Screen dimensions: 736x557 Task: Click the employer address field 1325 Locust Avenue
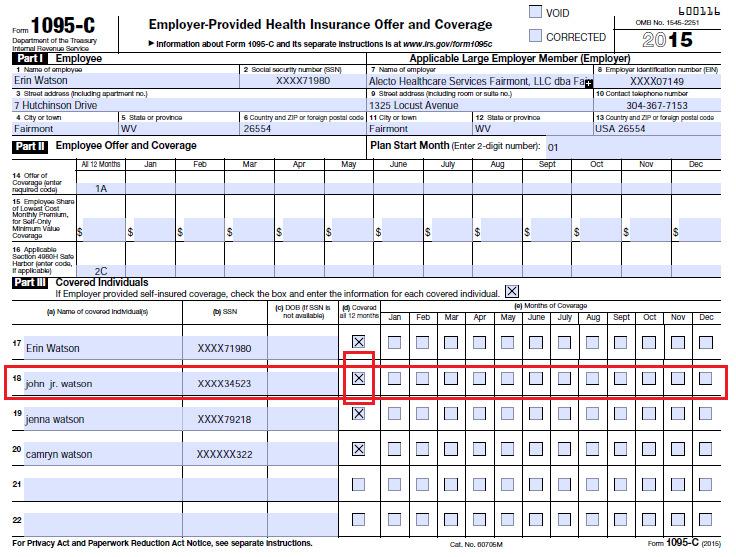pos(480,105)
